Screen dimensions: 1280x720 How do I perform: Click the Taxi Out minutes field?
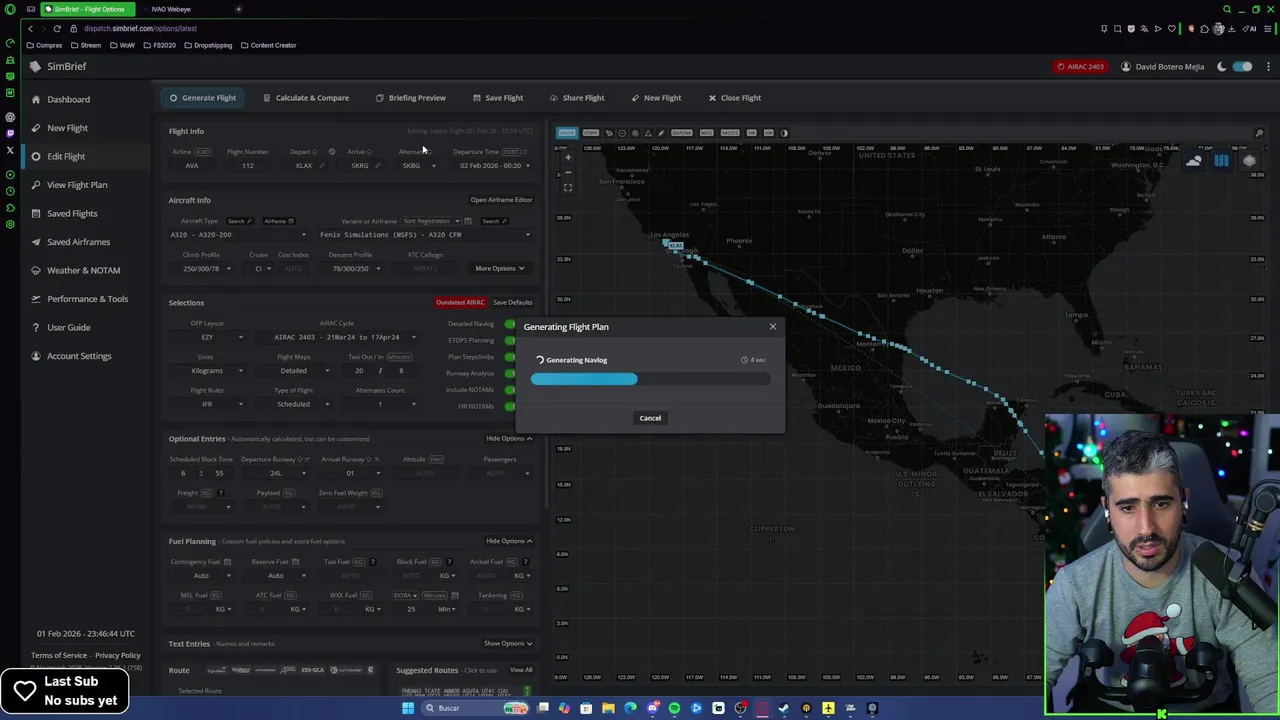(x=359, y=371)
